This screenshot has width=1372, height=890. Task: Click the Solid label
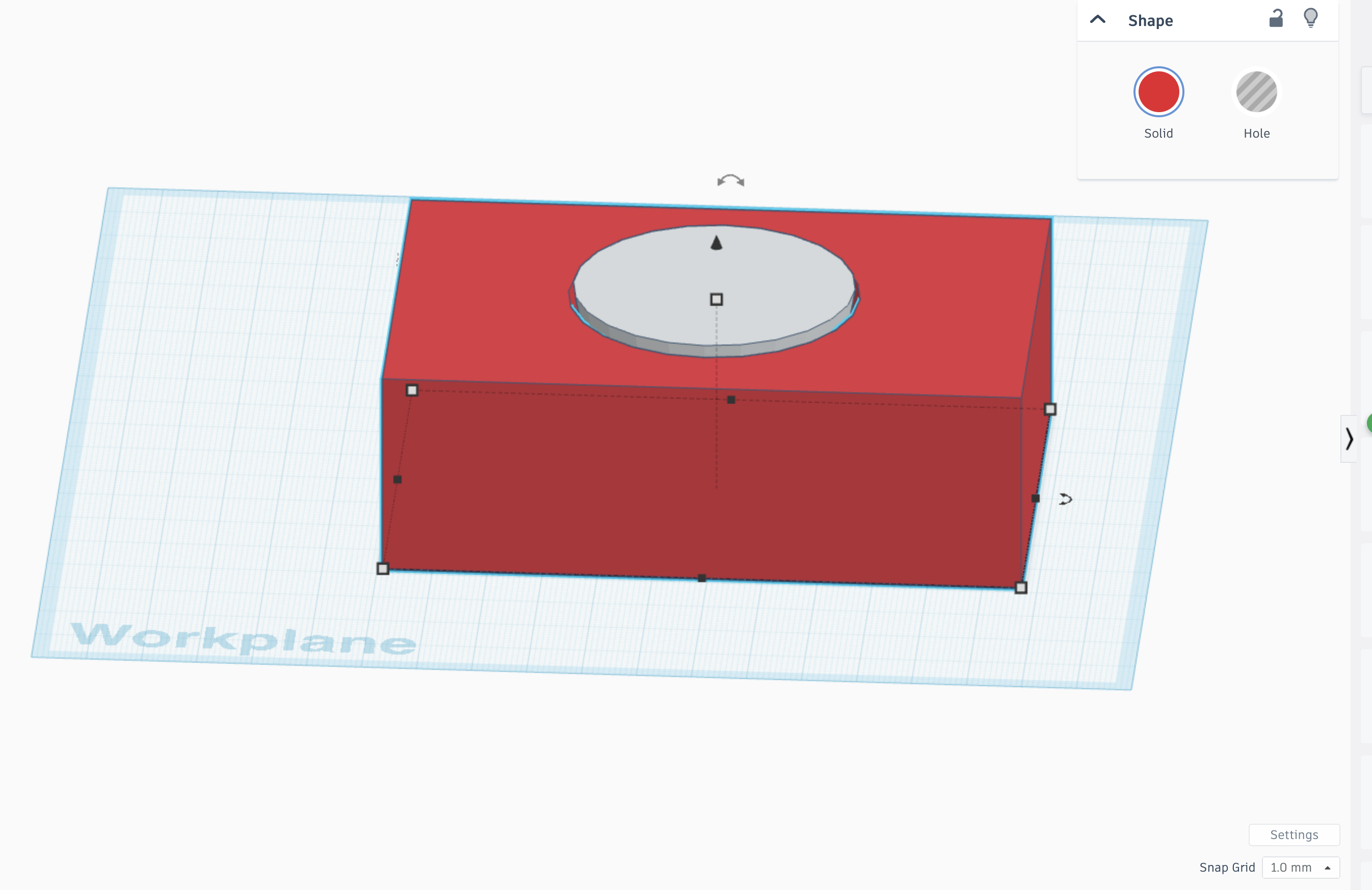tap(1158, 133)
